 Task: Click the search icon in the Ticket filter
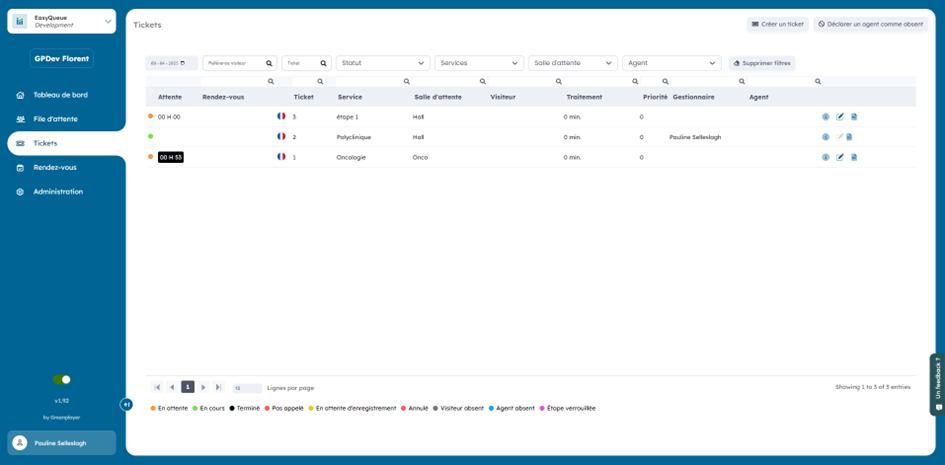[323, 63]
